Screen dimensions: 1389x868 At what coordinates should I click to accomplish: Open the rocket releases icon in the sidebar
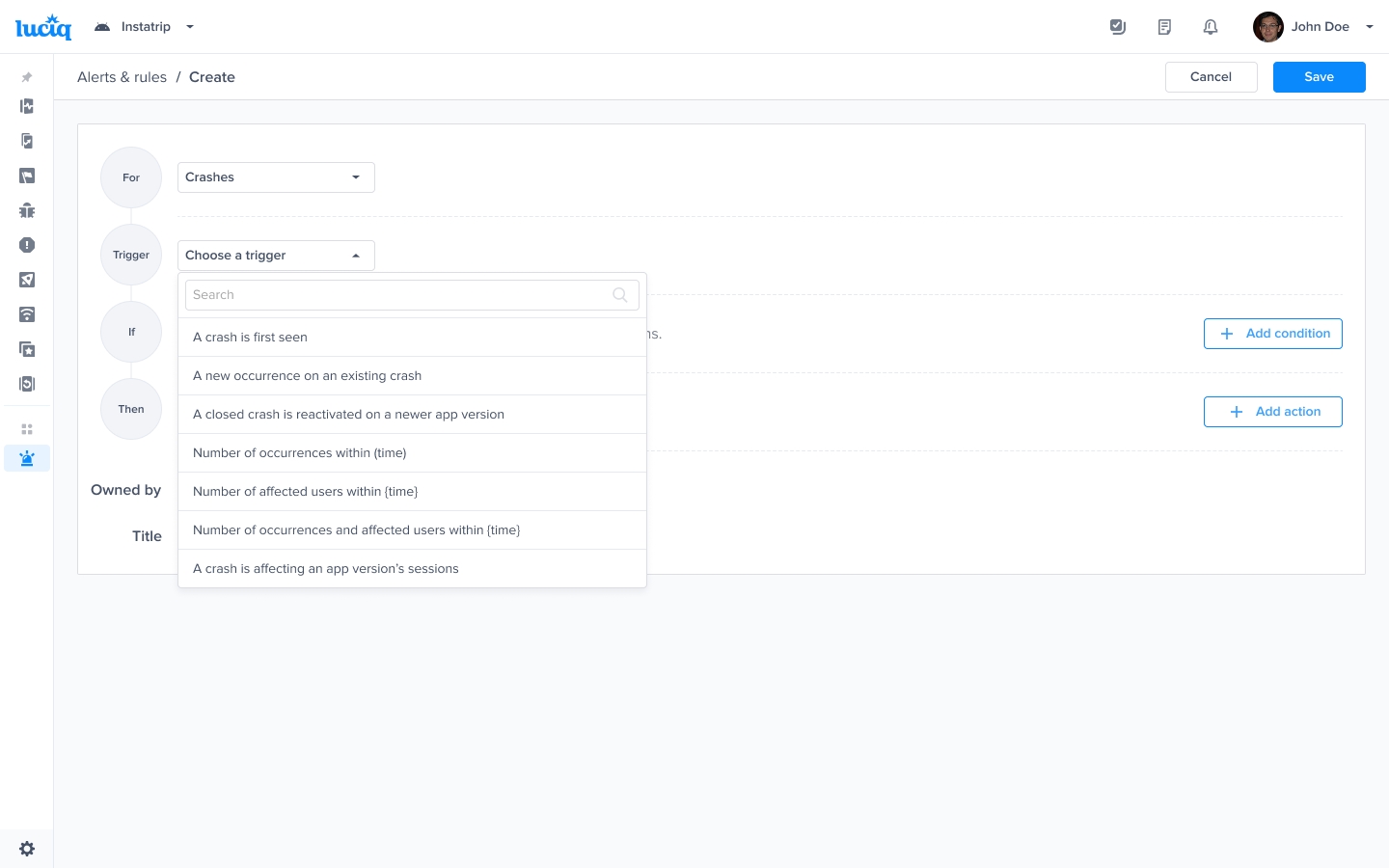tap(27, 280)
